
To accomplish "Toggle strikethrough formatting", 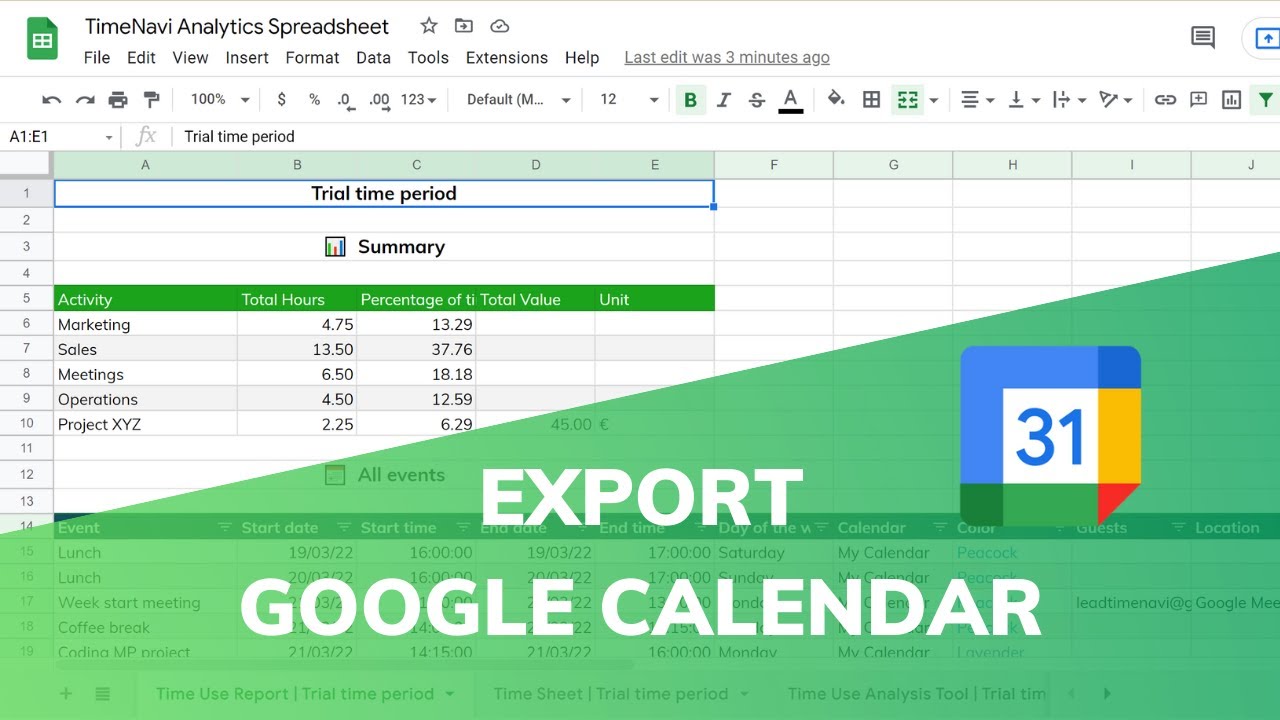I will tap(757, 99).
